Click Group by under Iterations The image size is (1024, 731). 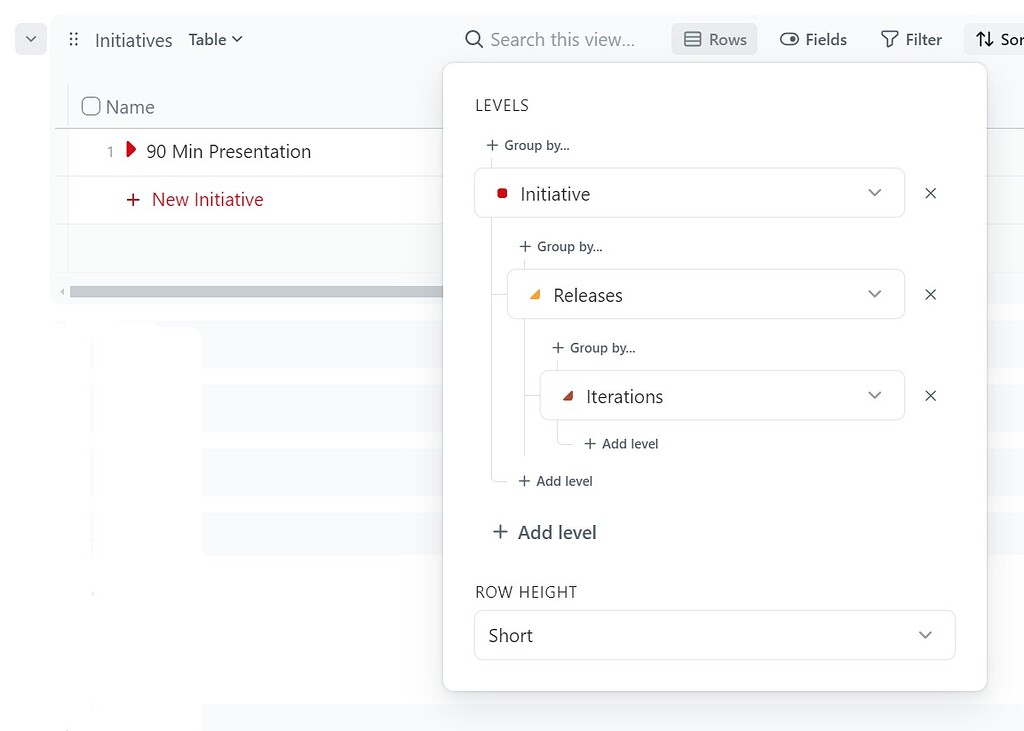point(594,348)
